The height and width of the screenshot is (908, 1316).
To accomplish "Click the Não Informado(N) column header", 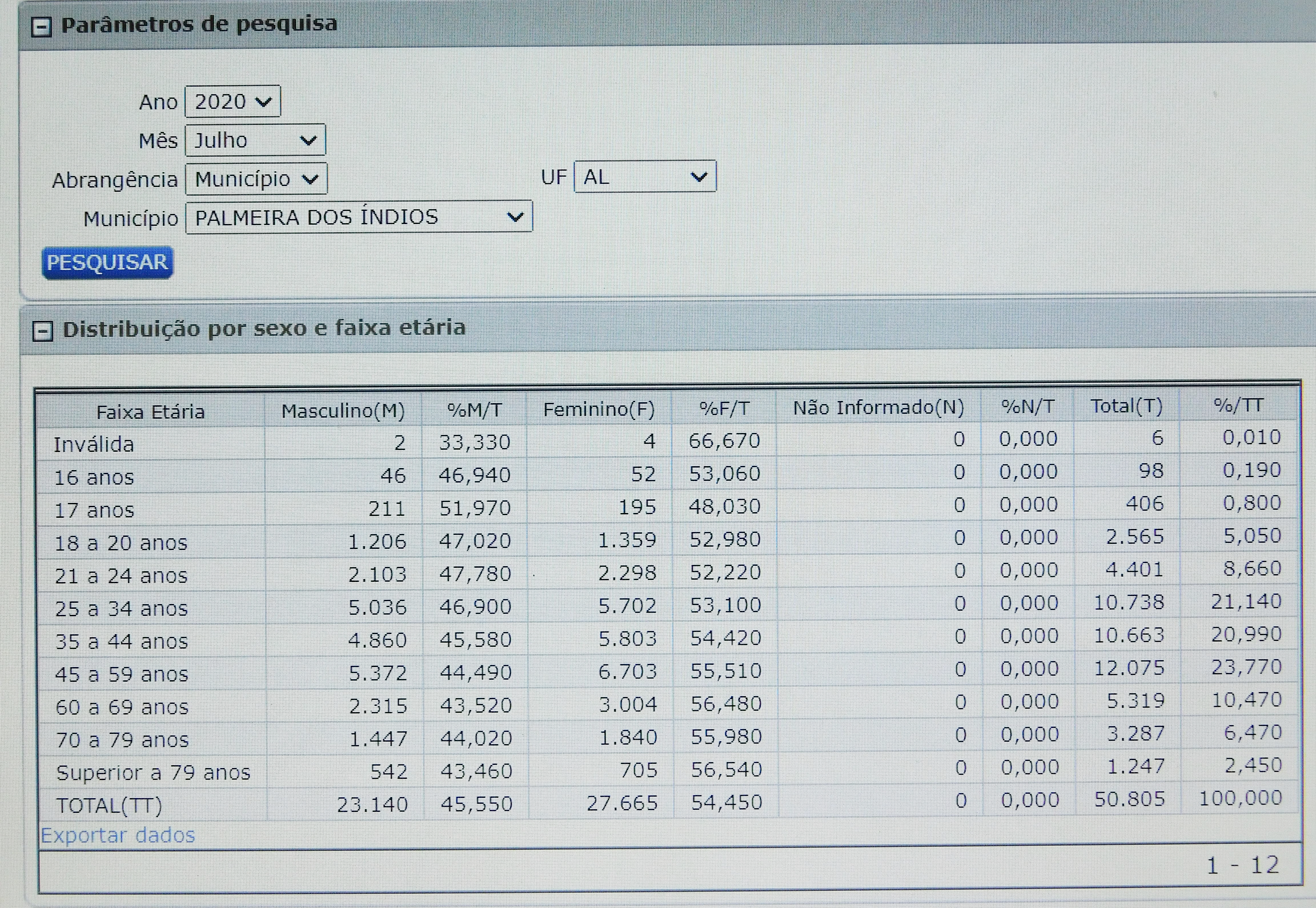I will pos(878,407).
